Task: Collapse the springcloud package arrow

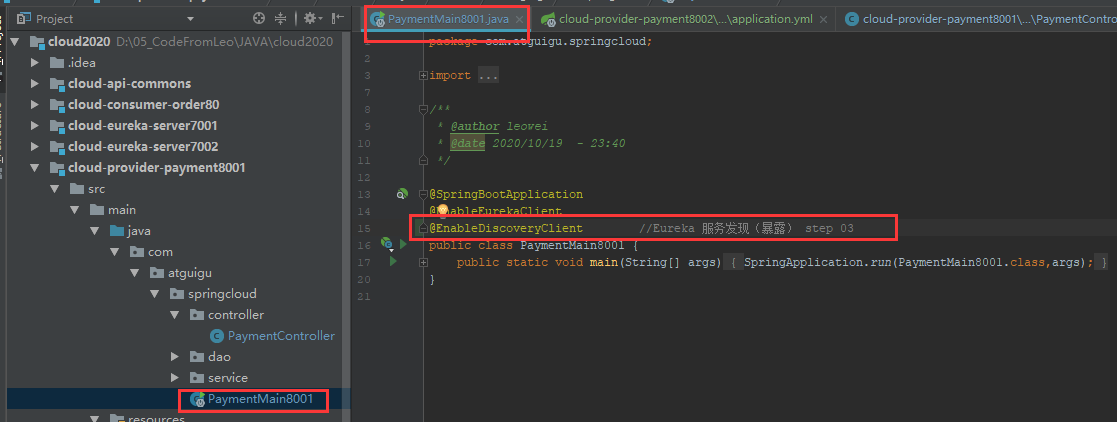Action: tap(155, 294)
